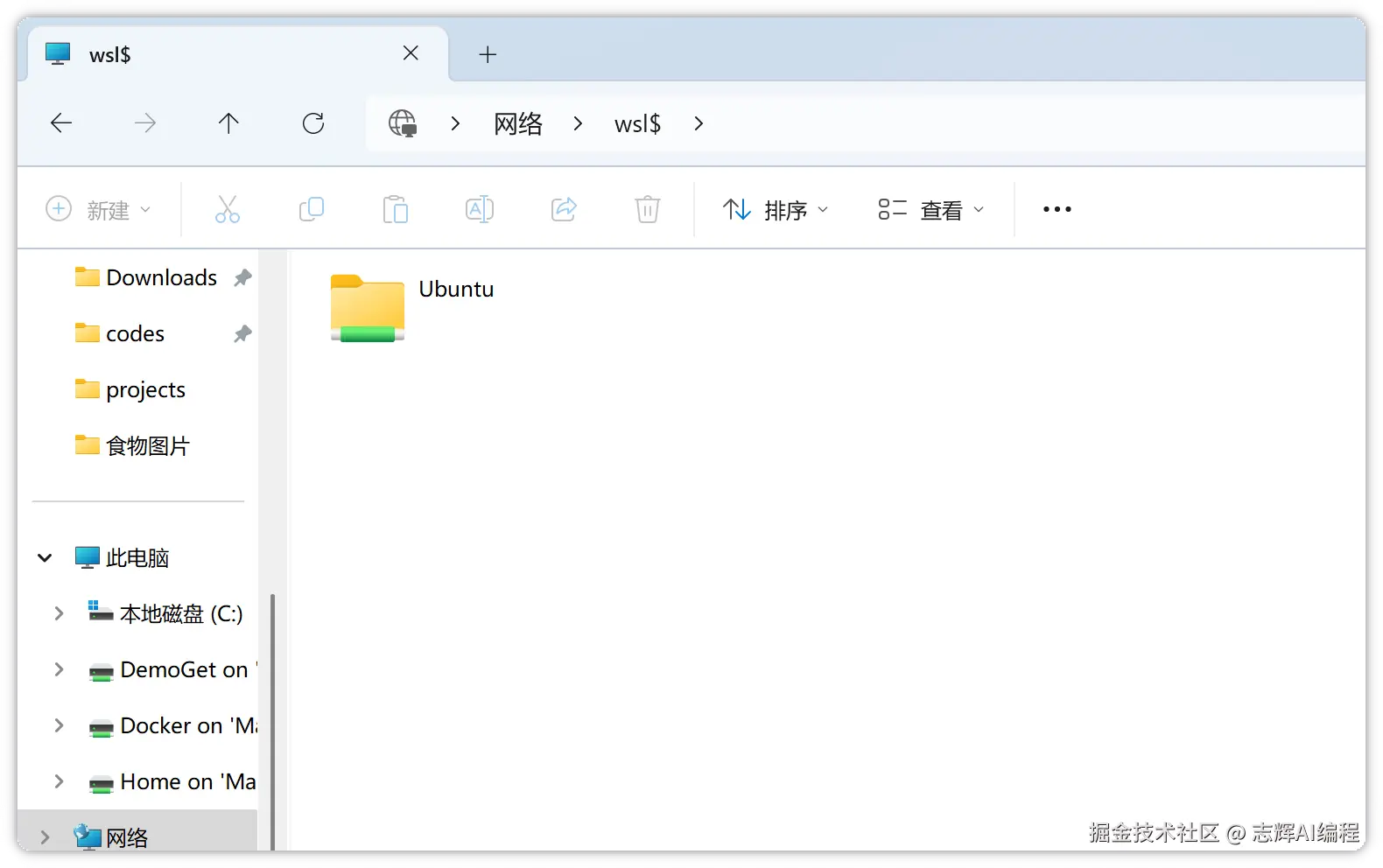1383x868 pixels.
Task: Go forward with the right arrow
Action: click(145, 123)
